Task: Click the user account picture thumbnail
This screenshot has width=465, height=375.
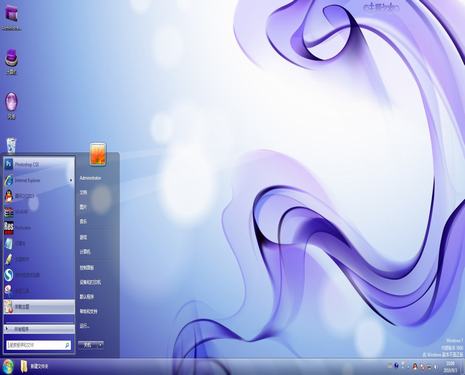Action: pos(98,154)
